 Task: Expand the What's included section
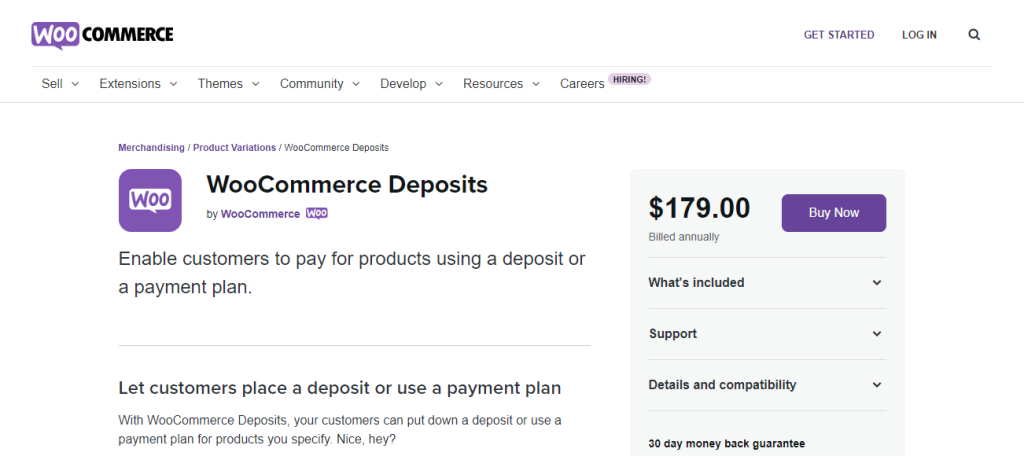tap(766, 283)
